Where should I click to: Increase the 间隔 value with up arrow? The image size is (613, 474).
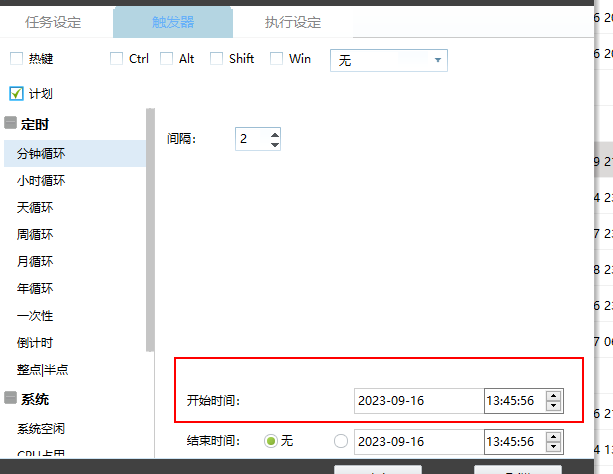(275, 133)
